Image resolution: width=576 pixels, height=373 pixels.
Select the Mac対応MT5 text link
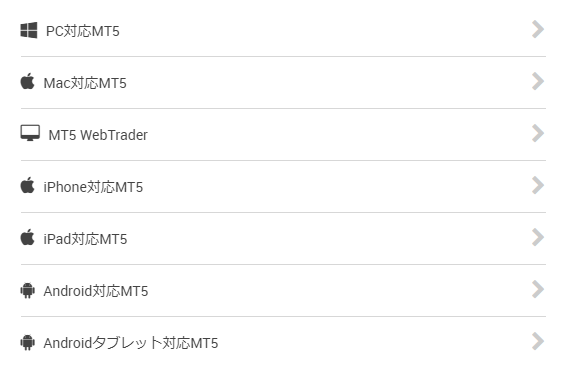(x=85, y=83)
